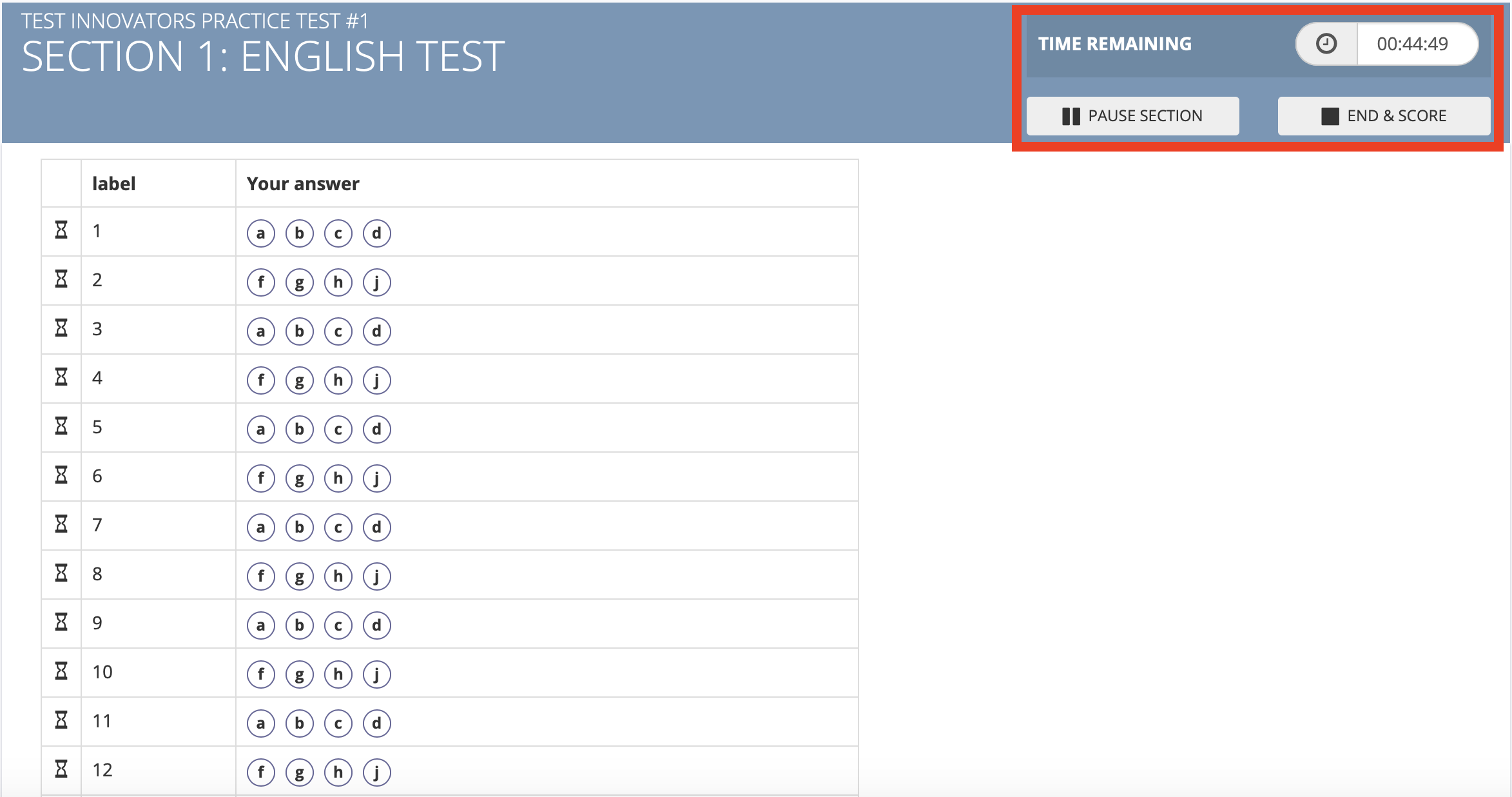1512x797 pixels.
Task: Click the clock icon beside the timer
Action: pyautogui.click(x=1326, y=44)
